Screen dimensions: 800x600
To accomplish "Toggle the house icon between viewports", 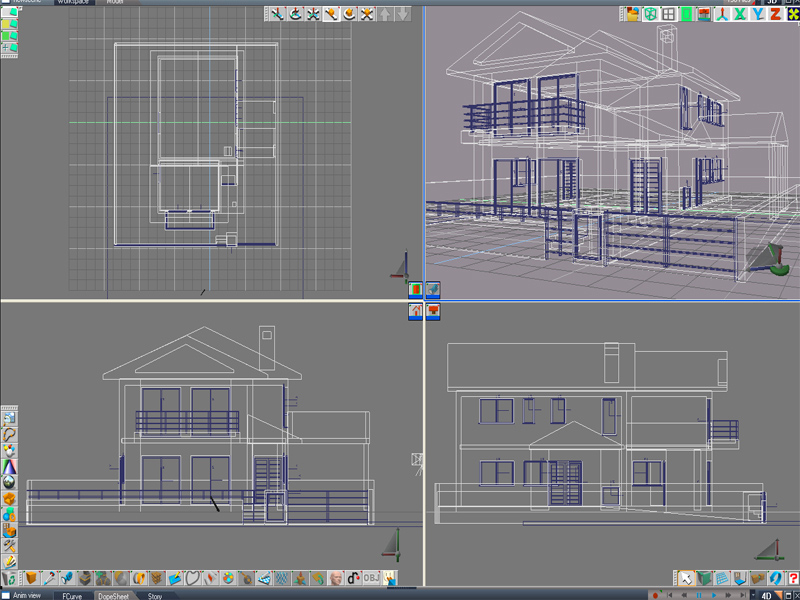I will tap(415, 311).
